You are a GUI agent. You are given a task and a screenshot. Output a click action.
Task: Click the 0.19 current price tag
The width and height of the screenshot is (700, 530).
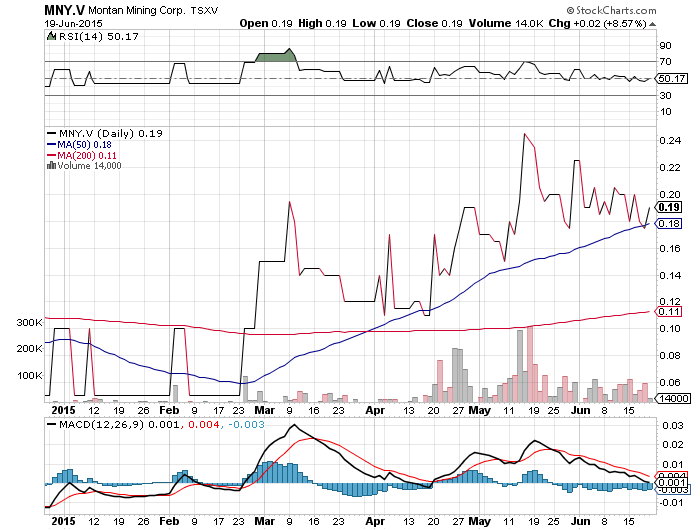(668, 207)
